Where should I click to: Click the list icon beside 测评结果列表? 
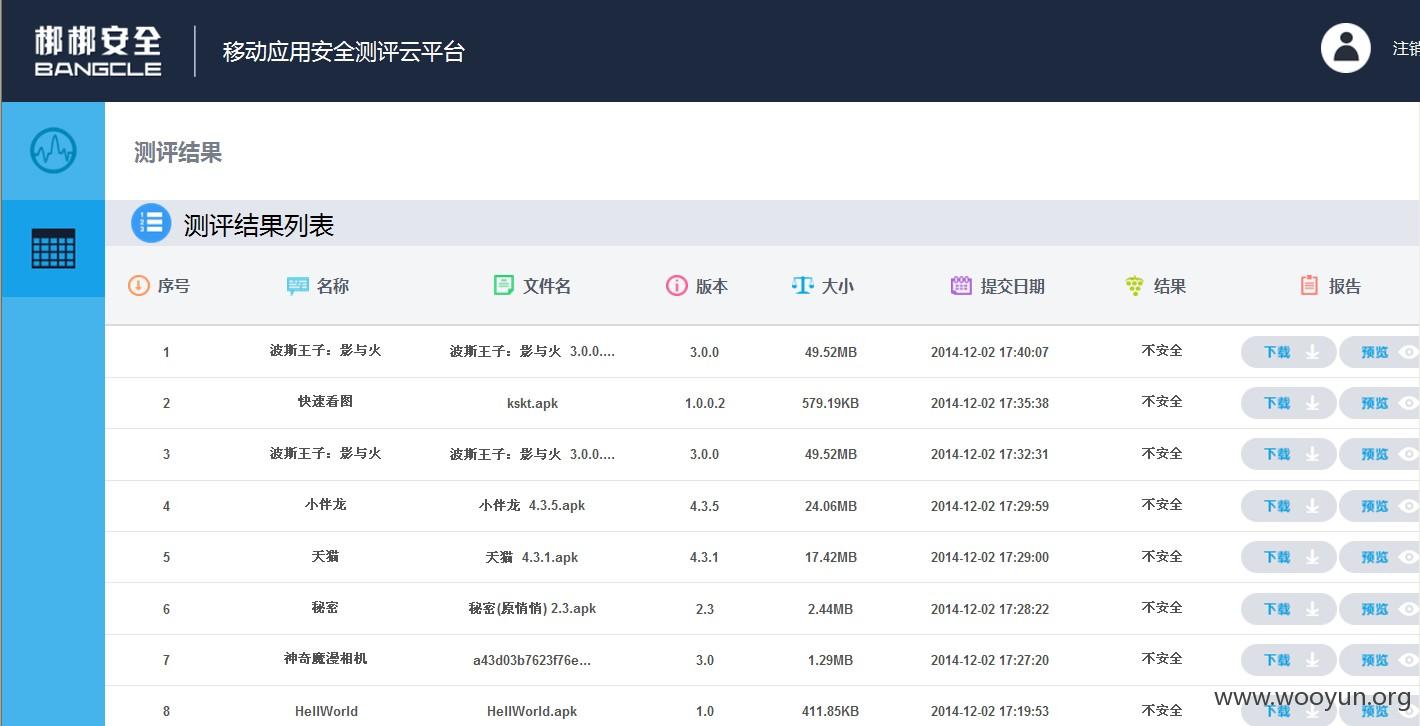pyautogui.click(x=151, y=223)
